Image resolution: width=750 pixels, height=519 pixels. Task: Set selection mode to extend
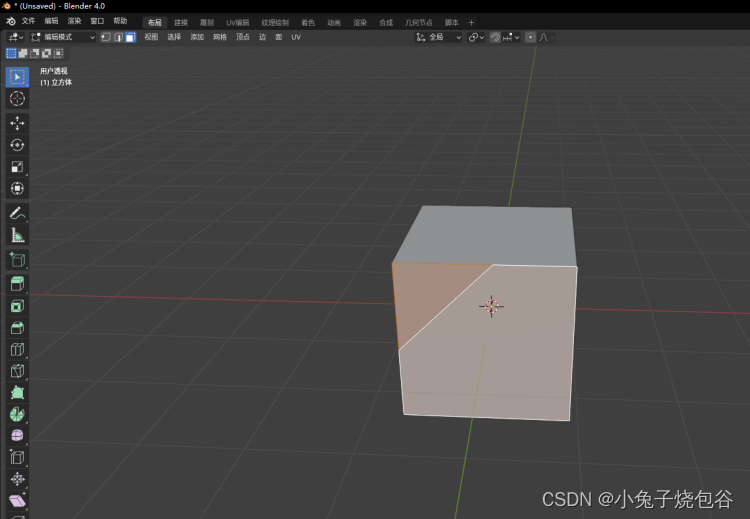point(23,53)
